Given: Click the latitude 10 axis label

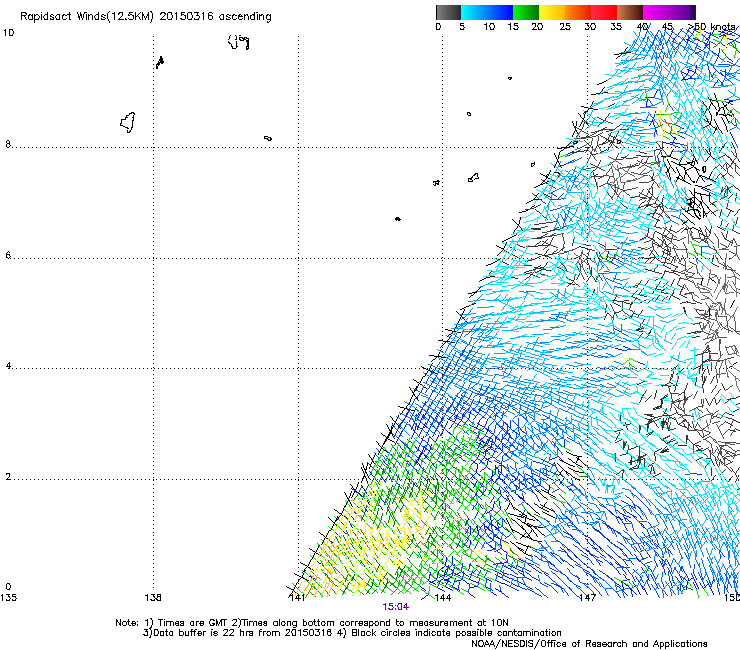Looking at the screenshot, I should point(8,33).
